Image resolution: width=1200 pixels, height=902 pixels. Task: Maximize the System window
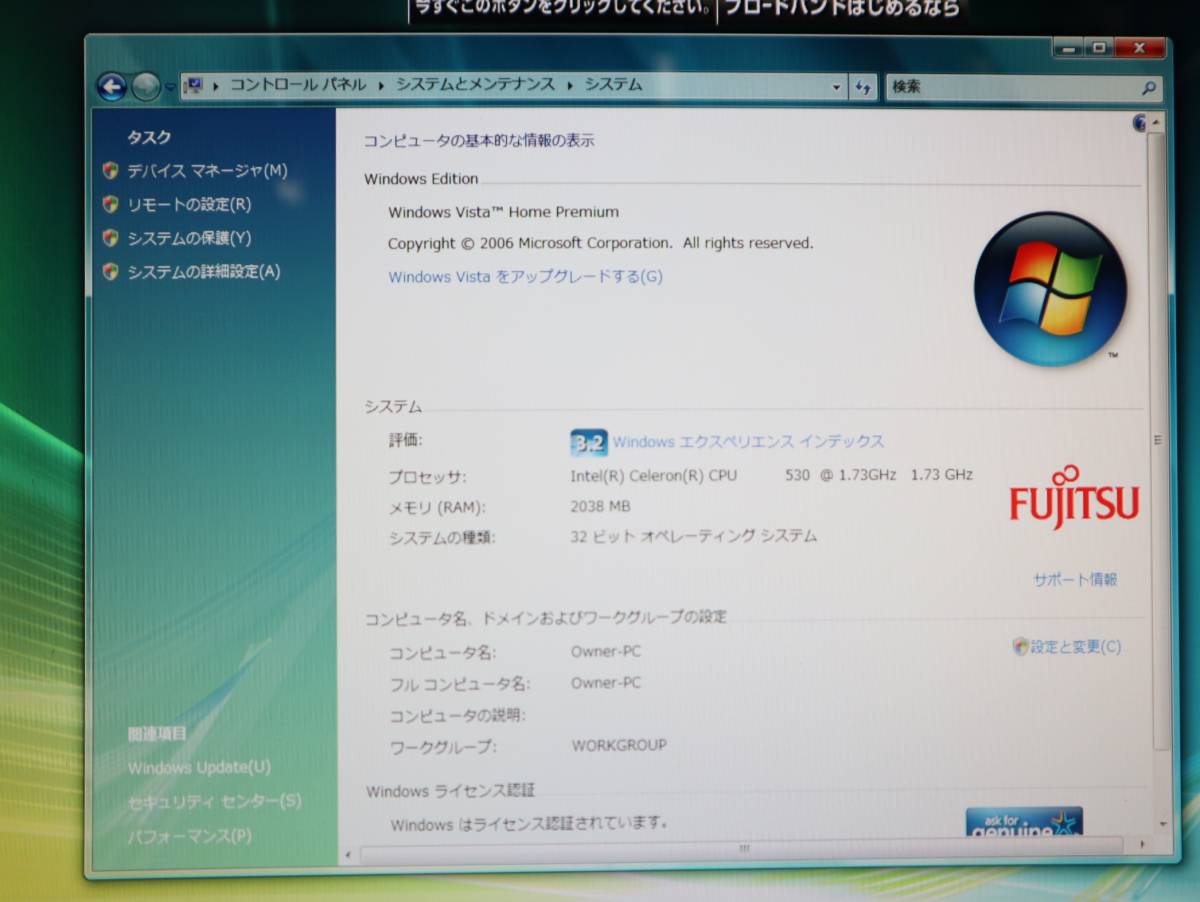(x=1098, y=47)
